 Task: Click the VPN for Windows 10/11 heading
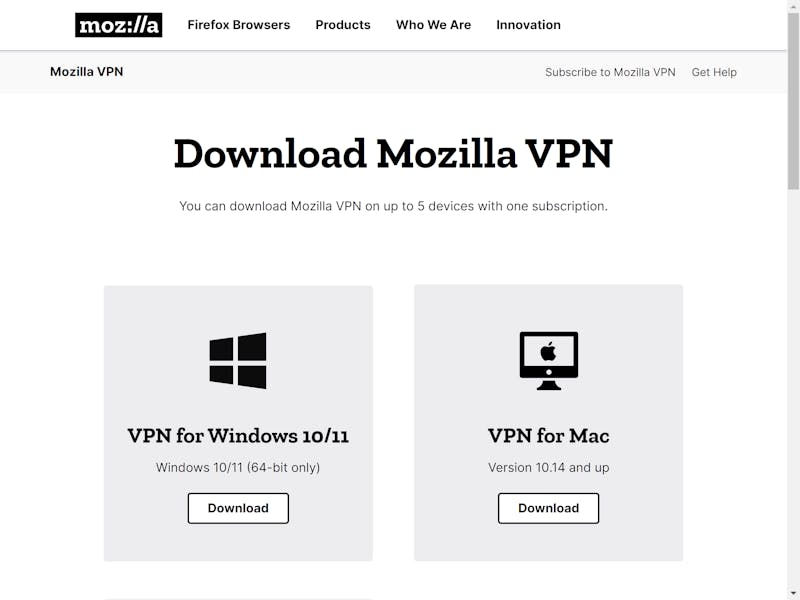pos(238,436)
